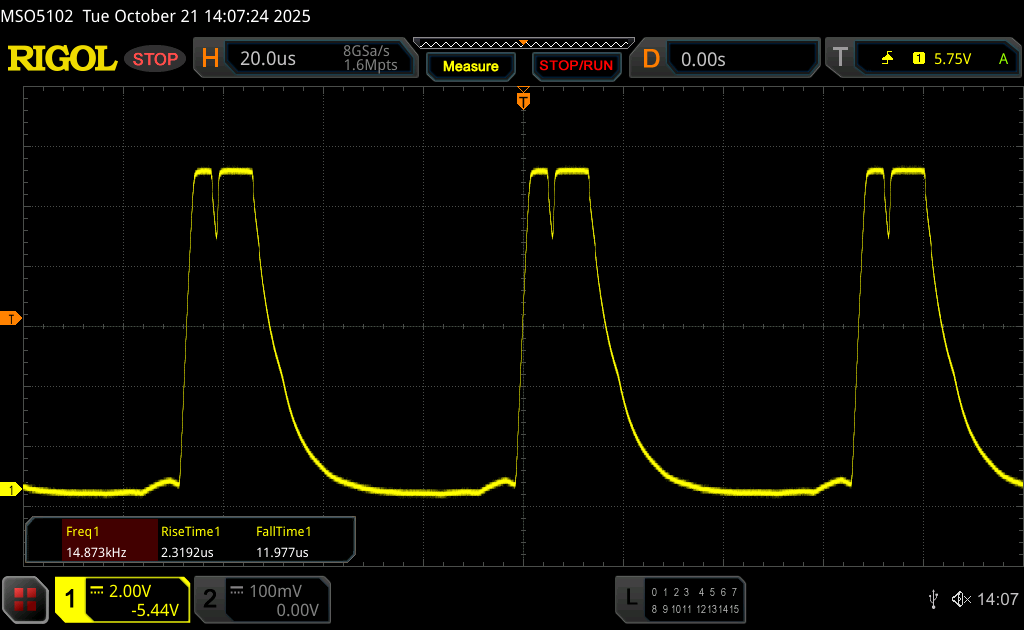The image size is (1024, 630).
Task: Select the channel 1 ground reference marker
Action: click(11, 489)
